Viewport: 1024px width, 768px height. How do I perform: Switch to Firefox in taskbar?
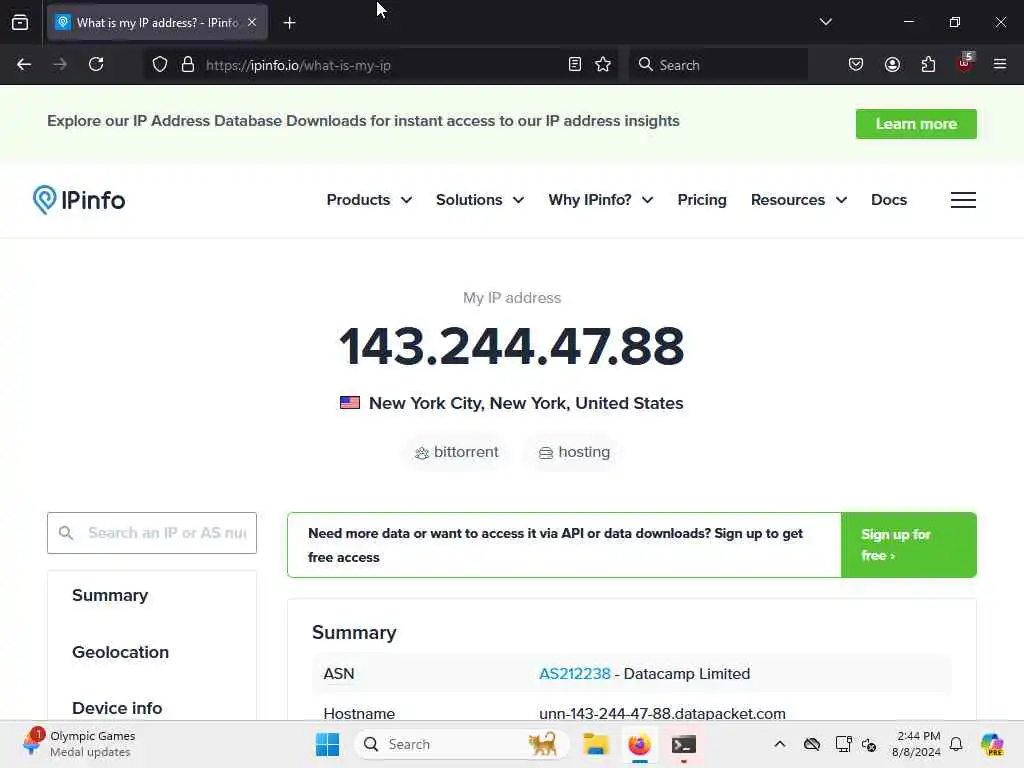tap(639, 744)
